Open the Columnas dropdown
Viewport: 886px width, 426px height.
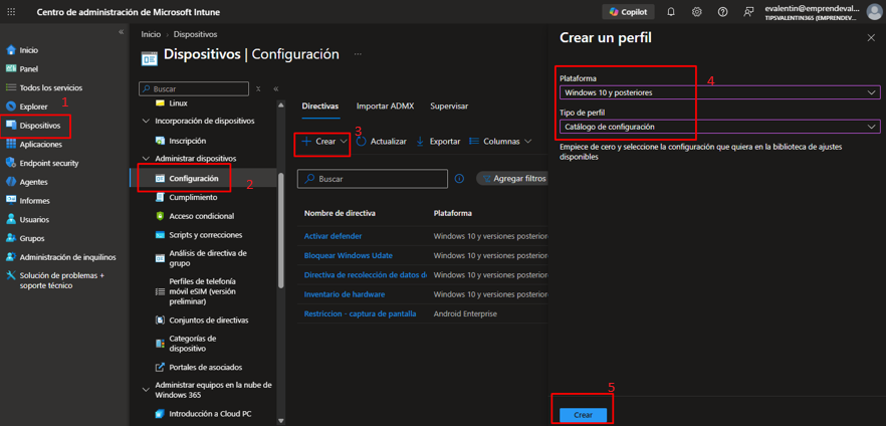501,141
